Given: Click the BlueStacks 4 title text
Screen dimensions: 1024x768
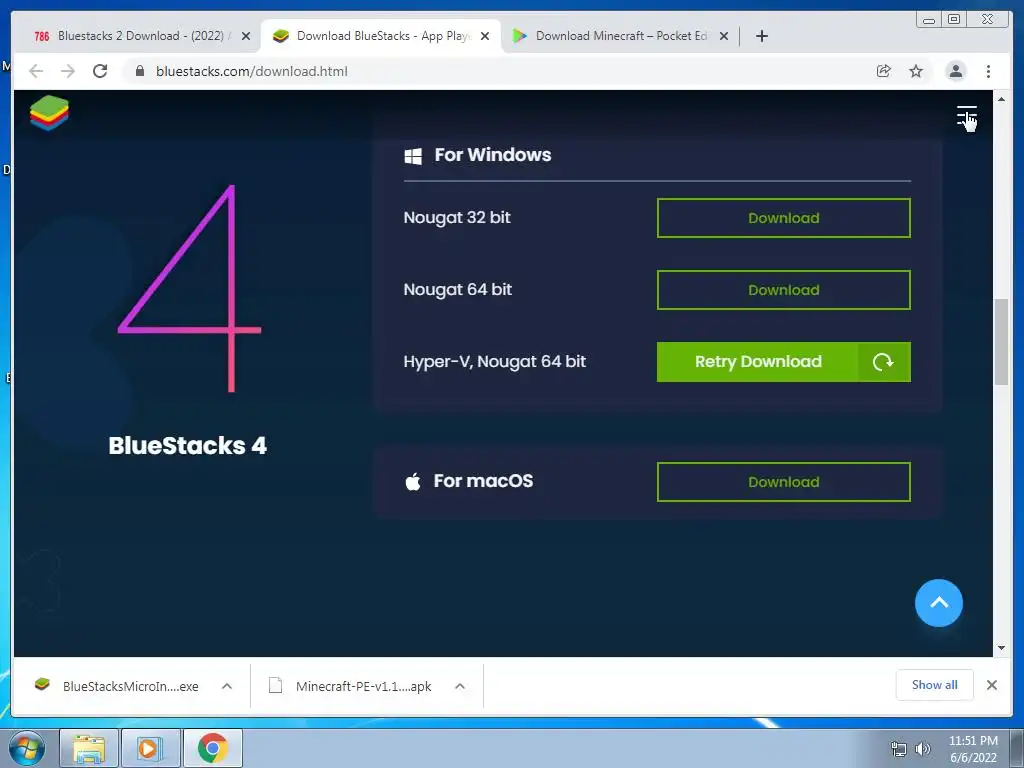Looking at the screenshot, I should click(x=187, y=445).
